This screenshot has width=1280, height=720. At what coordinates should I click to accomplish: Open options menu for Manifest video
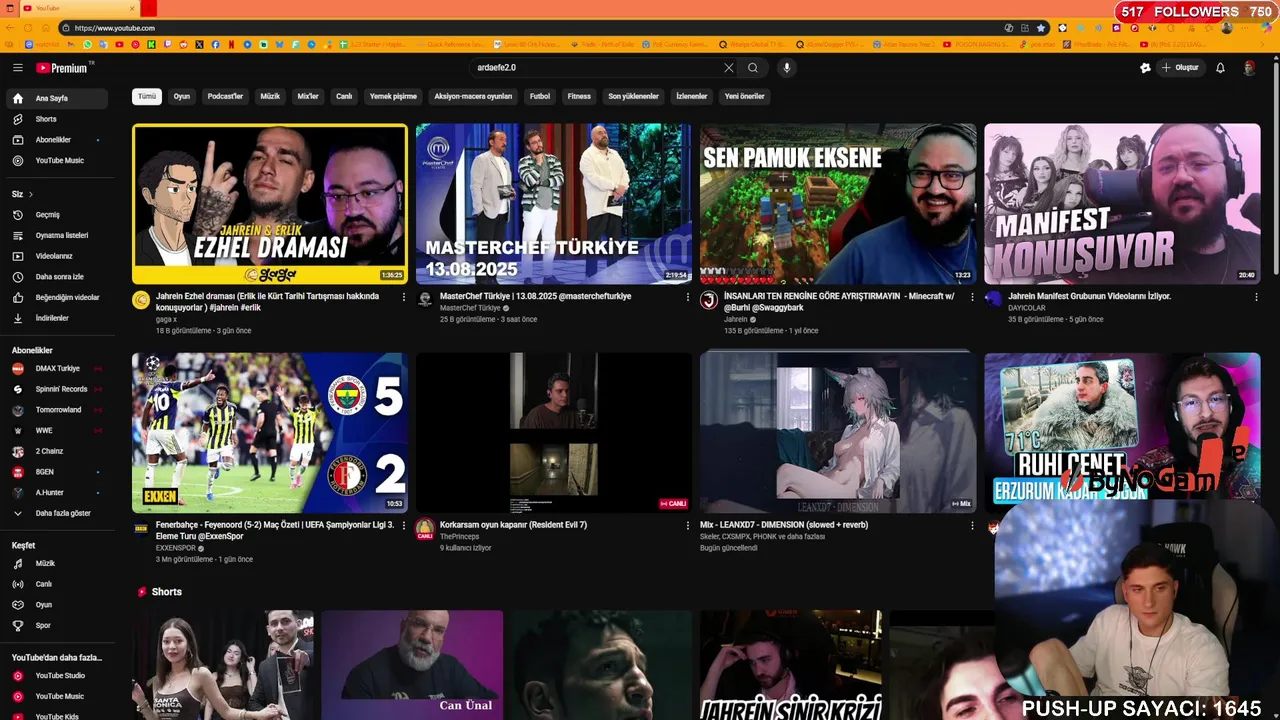(x=1256, y=297)
